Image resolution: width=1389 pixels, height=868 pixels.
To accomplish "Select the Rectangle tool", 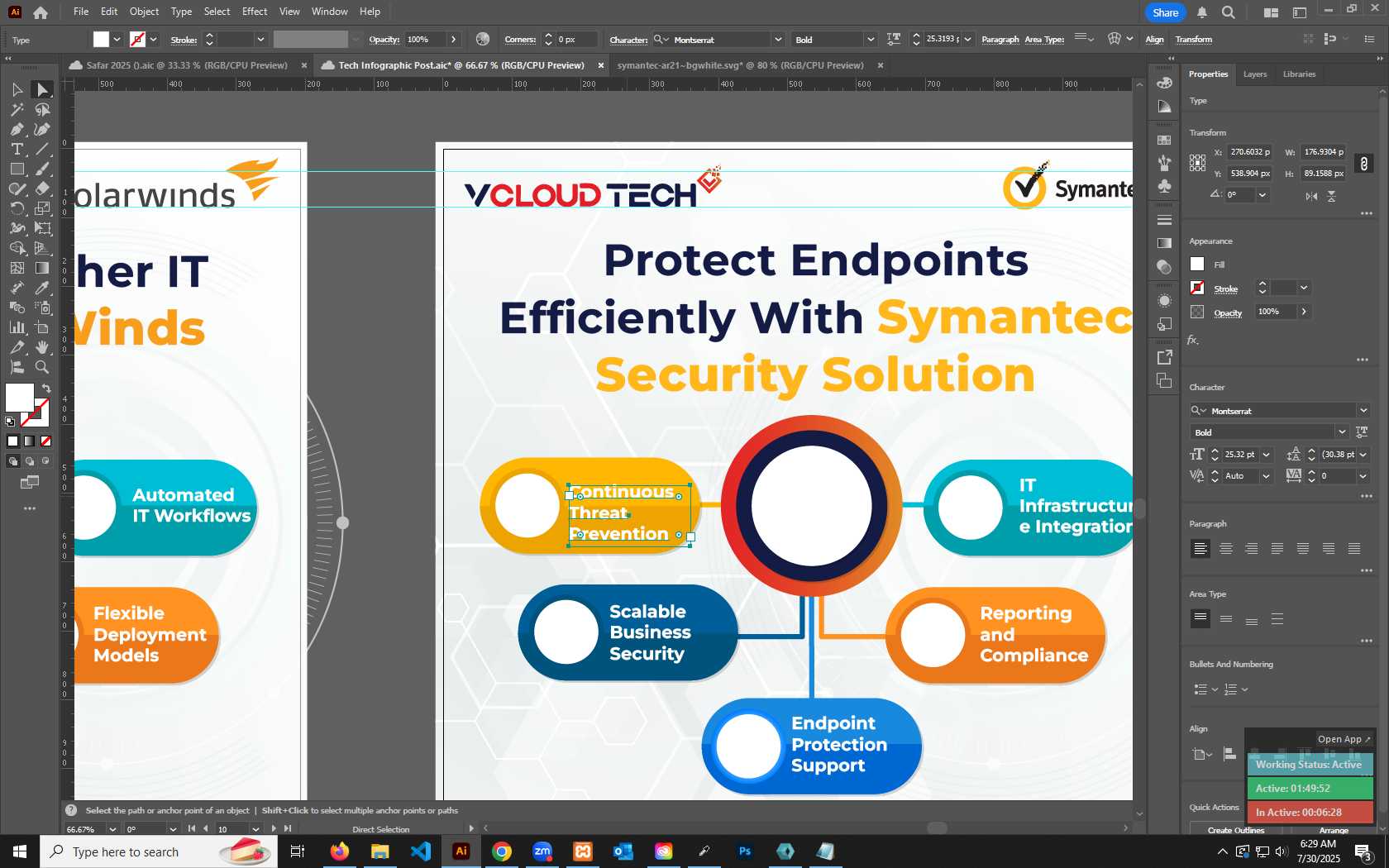I will pos(17,169).
